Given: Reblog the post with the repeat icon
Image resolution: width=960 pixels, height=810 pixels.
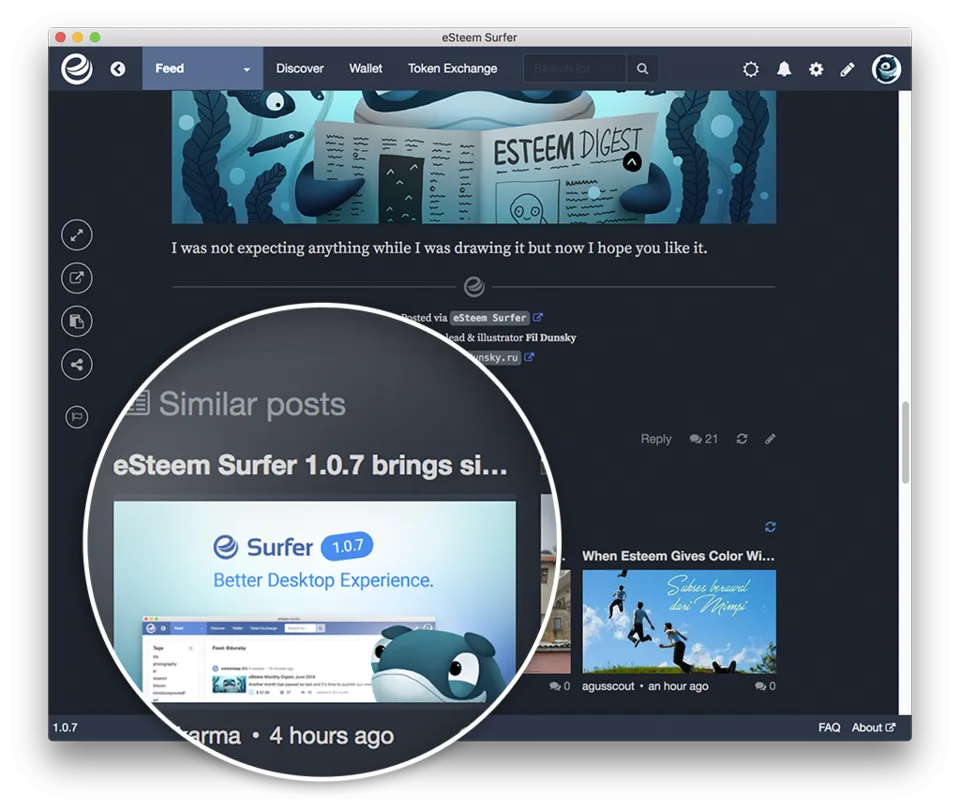Looking at the screenshot, I should [742, 439].
